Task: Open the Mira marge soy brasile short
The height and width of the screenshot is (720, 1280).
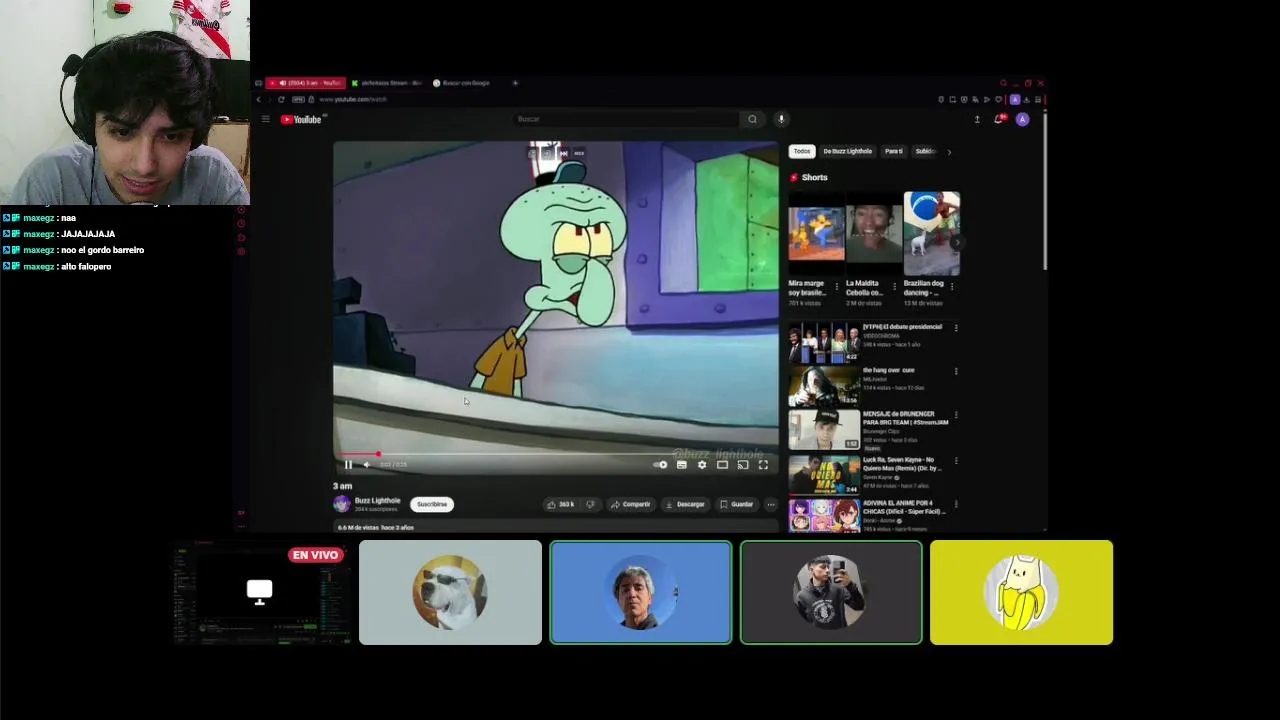Action: pos(816,234)
